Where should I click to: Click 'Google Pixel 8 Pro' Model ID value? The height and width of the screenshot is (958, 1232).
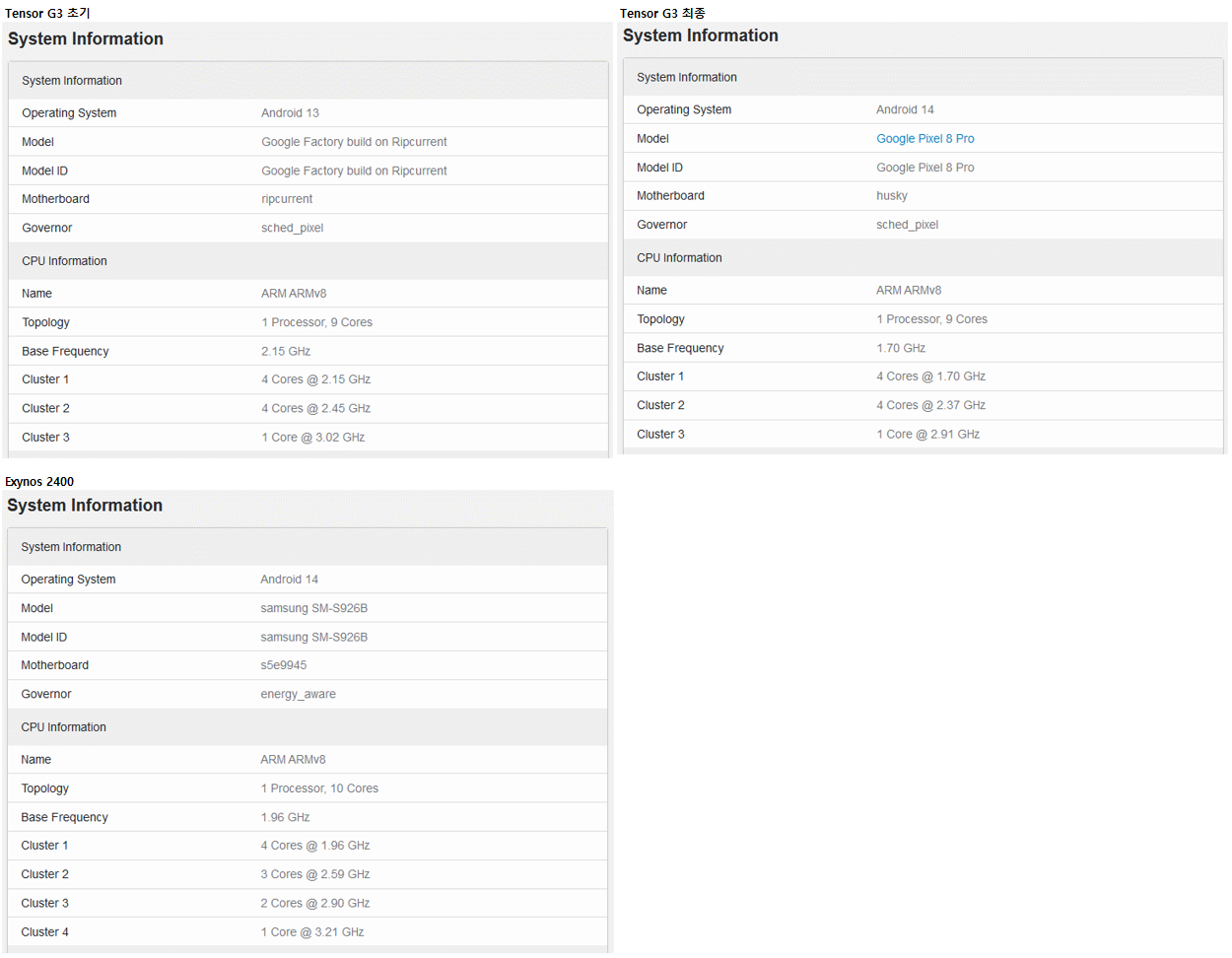click(924, 168)
